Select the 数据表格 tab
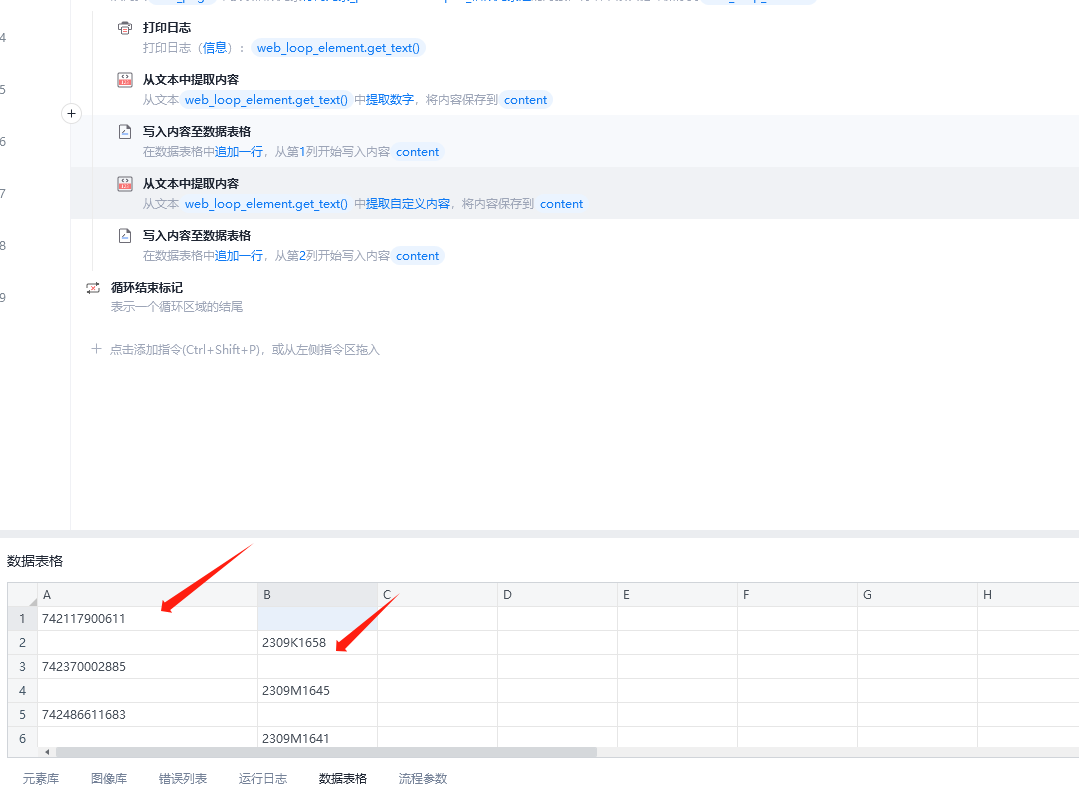1079x791 pixels. [343, 779]
